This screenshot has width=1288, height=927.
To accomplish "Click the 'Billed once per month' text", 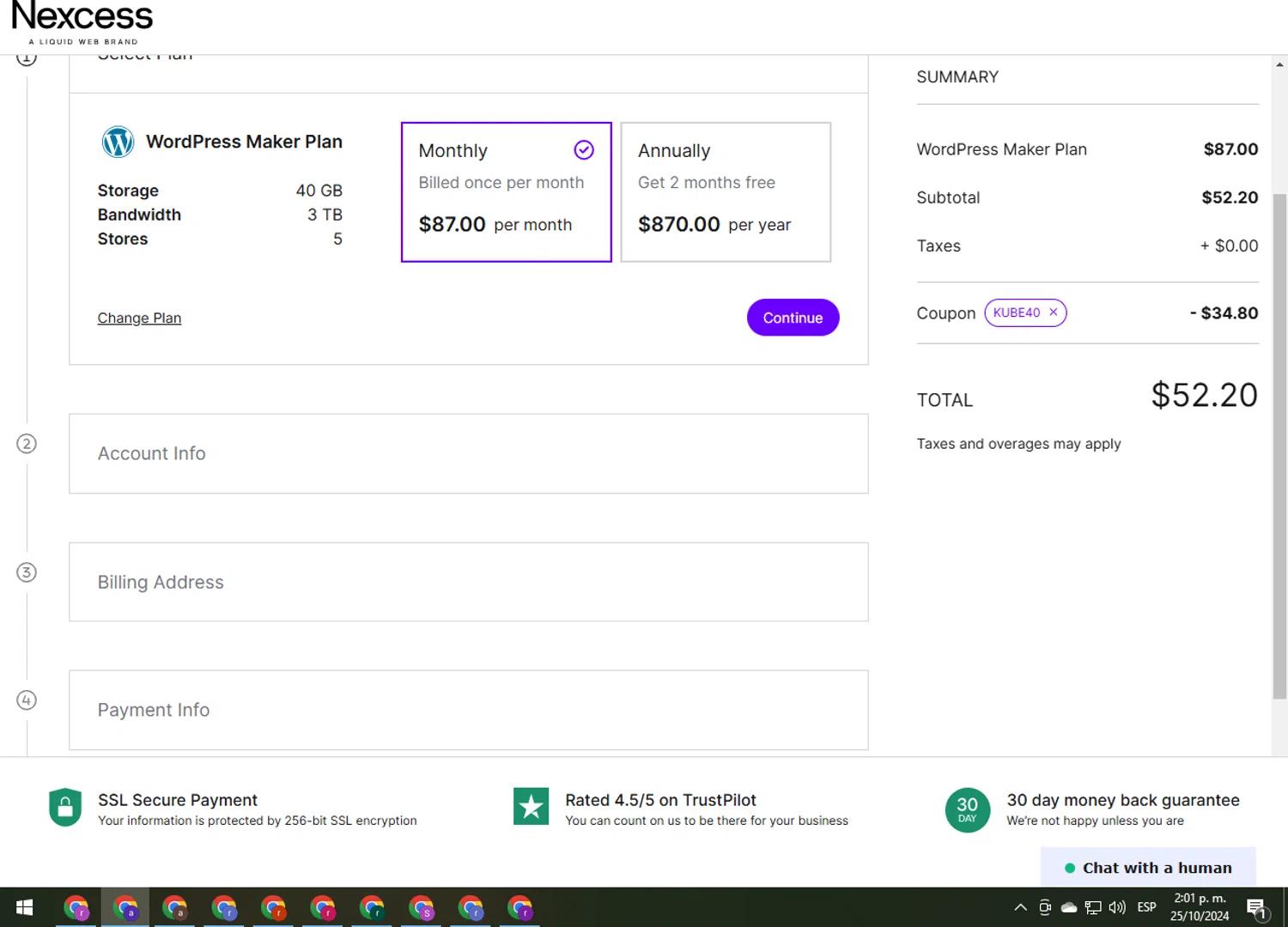I will (x=501, y=183).
